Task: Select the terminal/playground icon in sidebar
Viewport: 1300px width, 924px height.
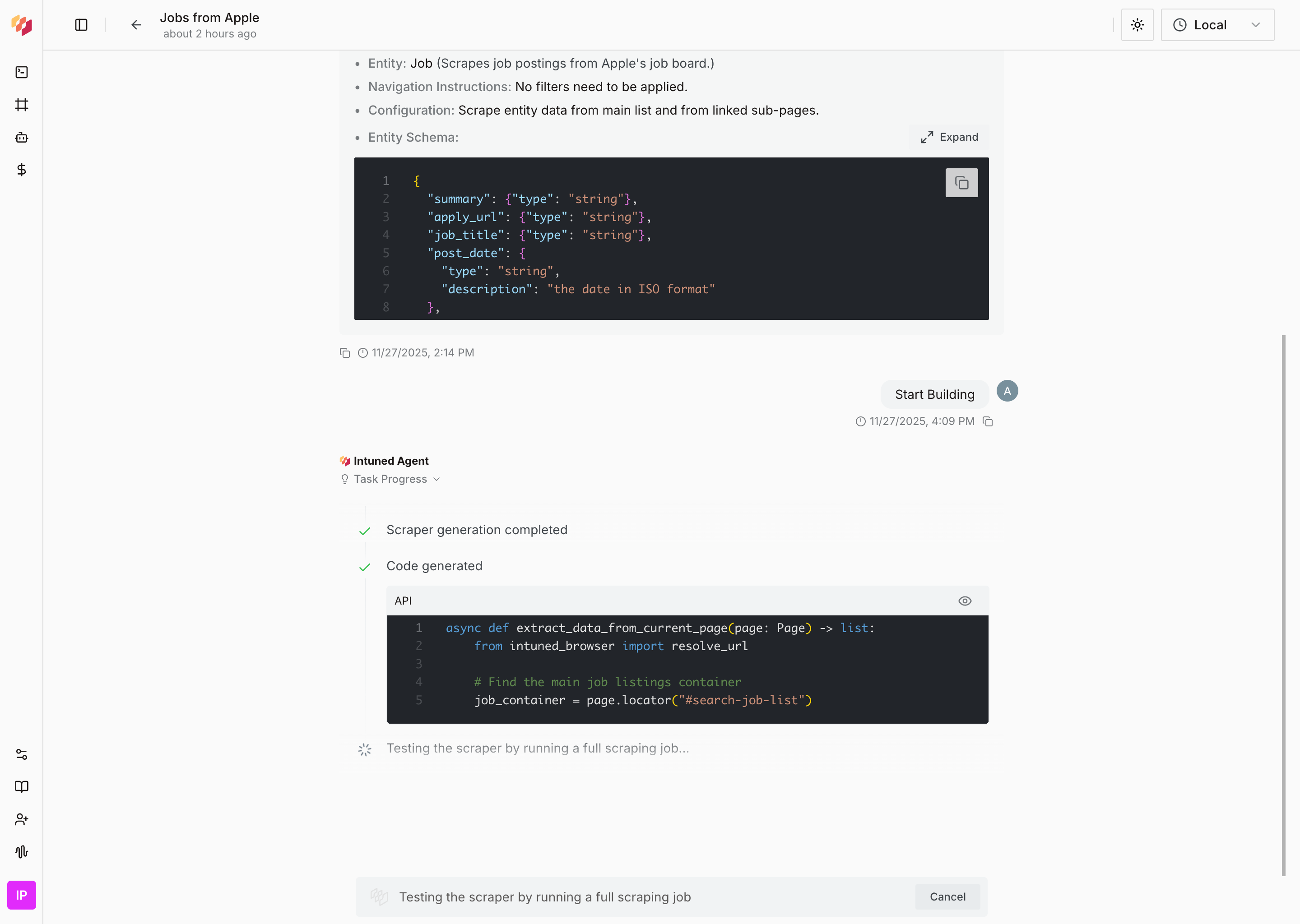Action: 22,72
